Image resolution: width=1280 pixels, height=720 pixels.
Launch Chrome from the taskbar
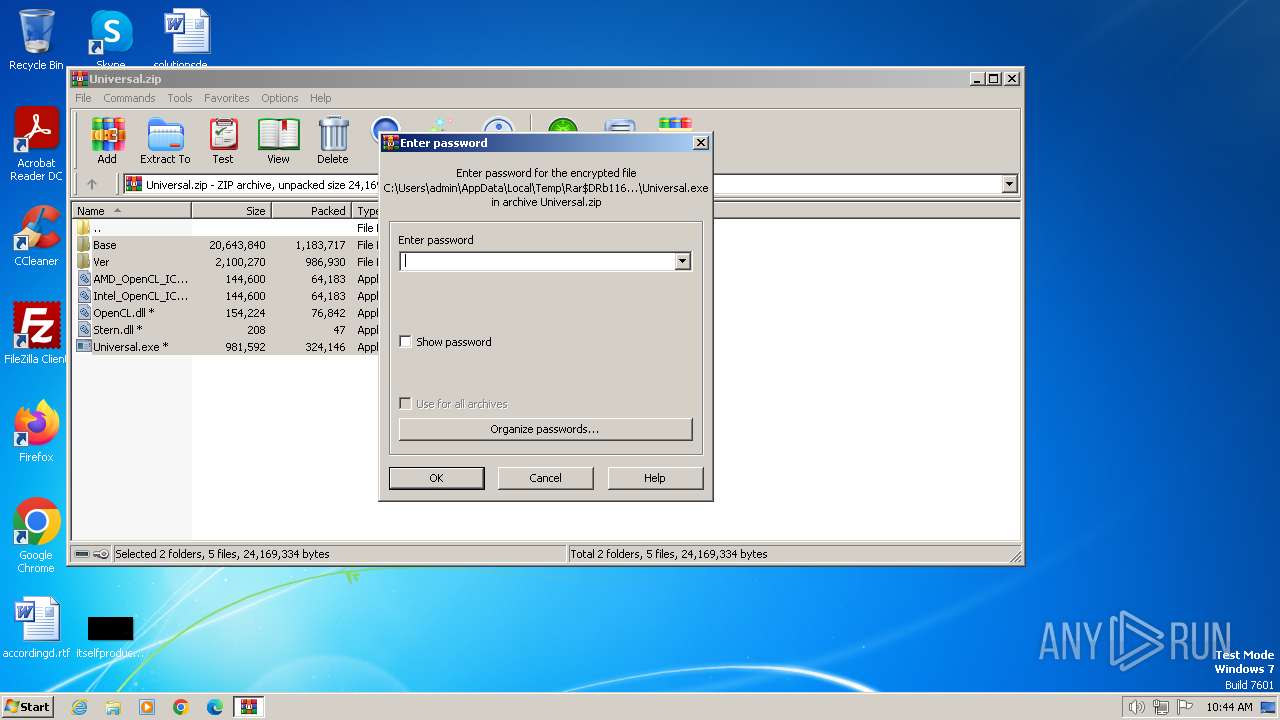click(181, 707)
